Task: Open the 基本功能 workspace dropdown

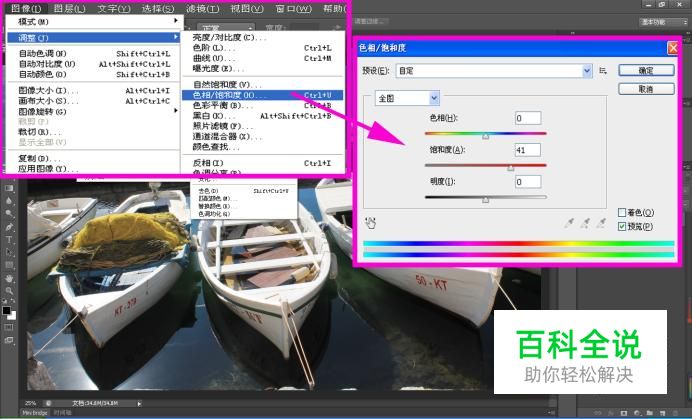Action: (662, 22)
